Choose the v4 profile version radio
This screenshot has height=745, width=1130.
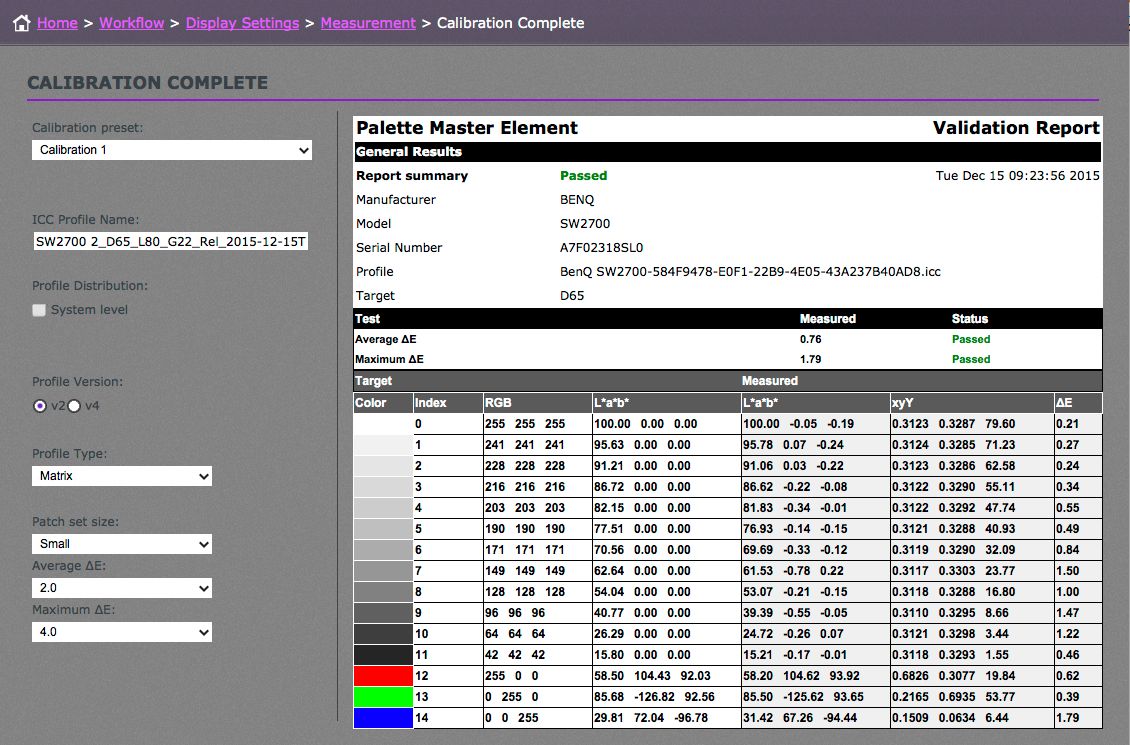pos(74,405)
